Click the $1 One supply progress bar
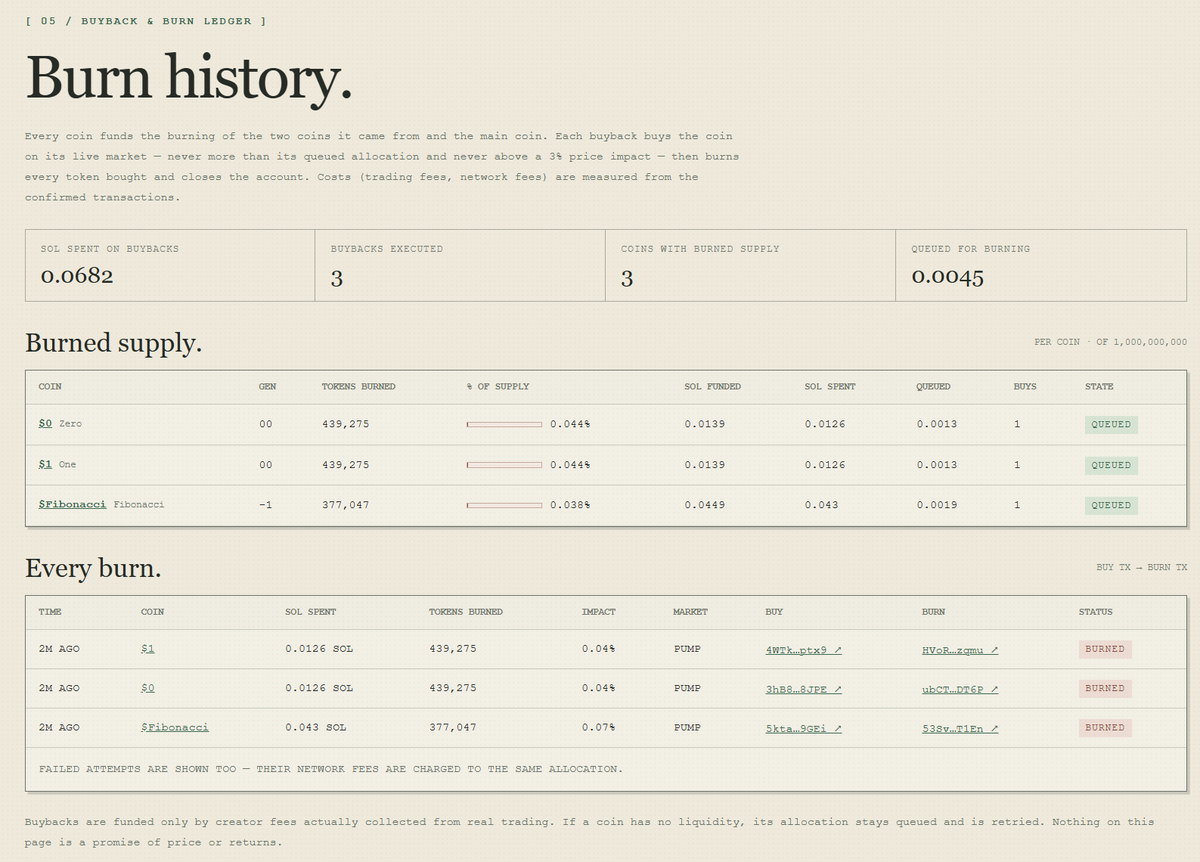This screenshot has width=1200, height=862. 504,465
